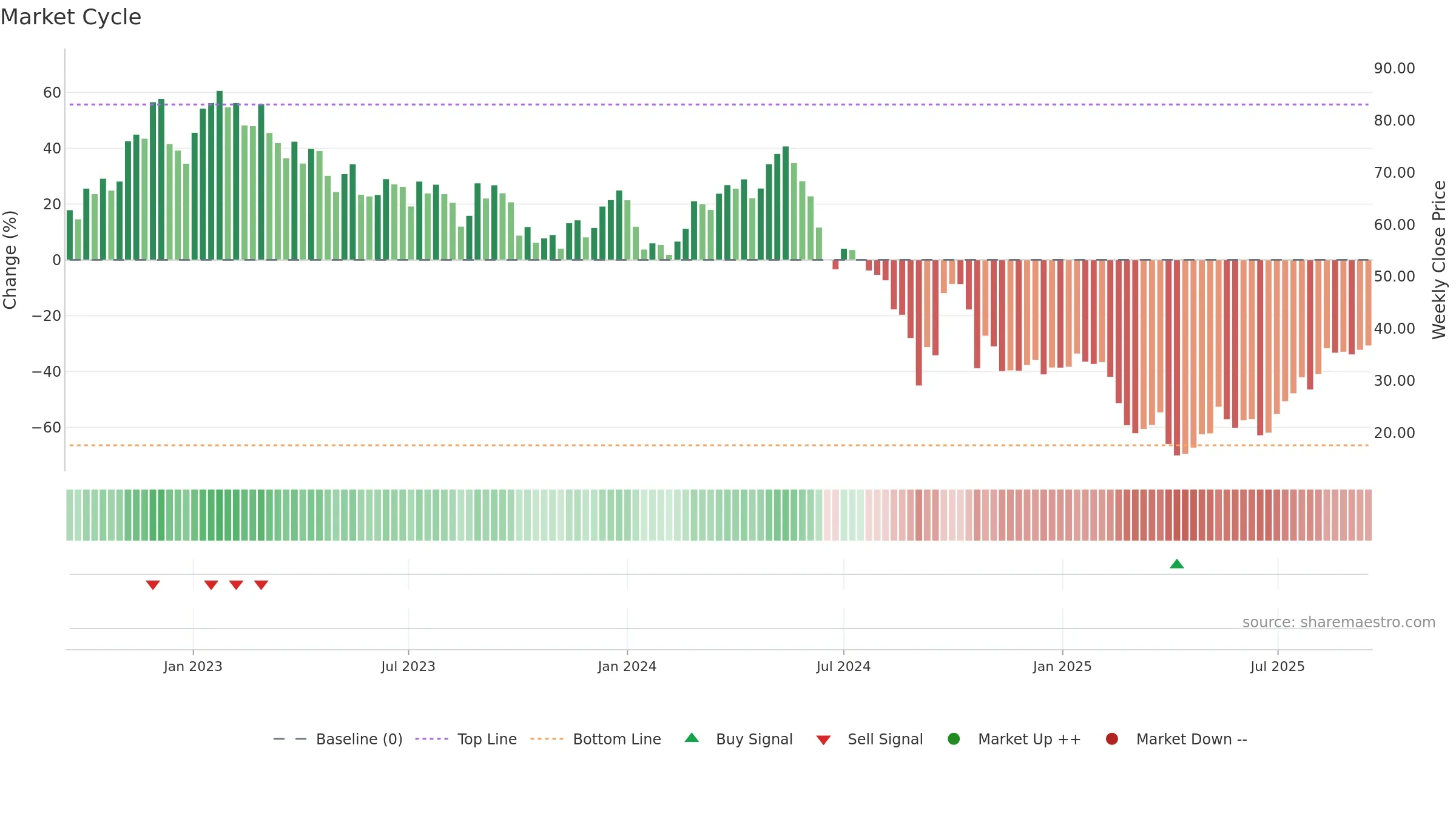
Task: Click the first Sell Signal marker before Jan 2023
Action: [153, 585]
